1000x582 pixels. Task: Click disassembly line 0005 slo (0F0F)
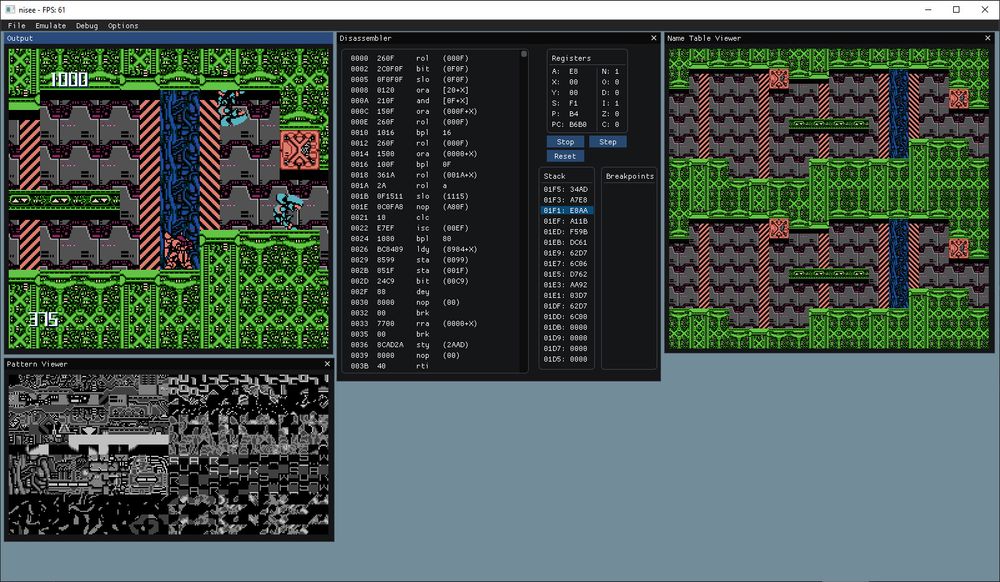(x=409, y=80)
